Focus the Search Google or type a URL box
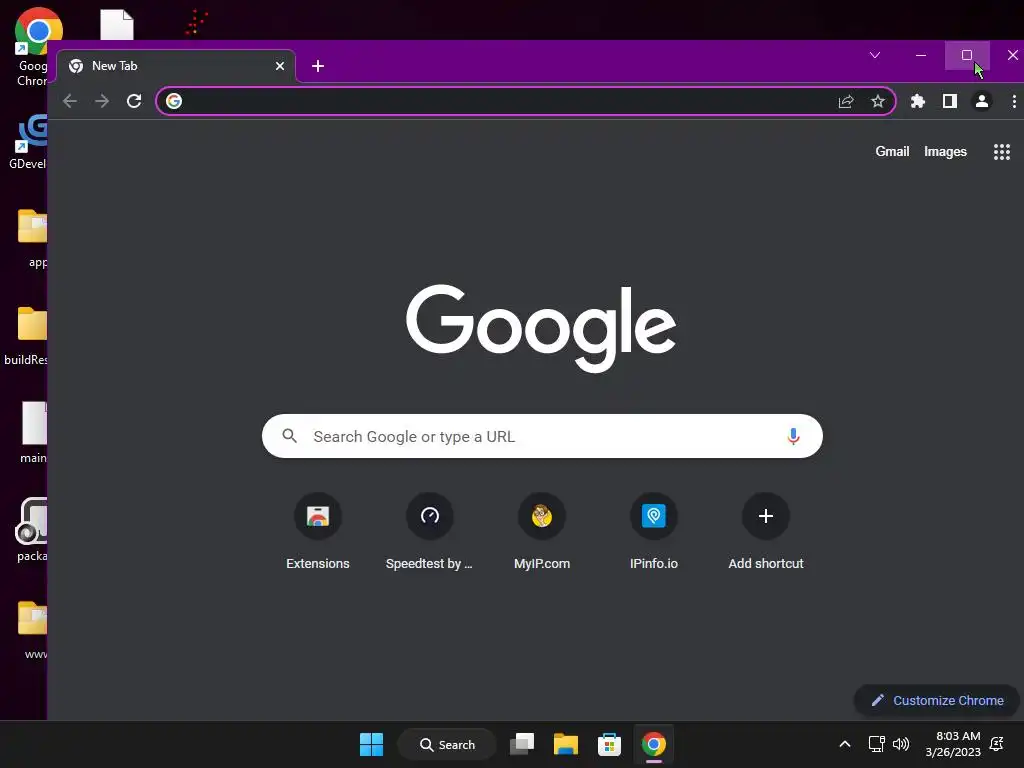Image resolution: width=1024 pixels, height=768 pixels. pos(542,436)
